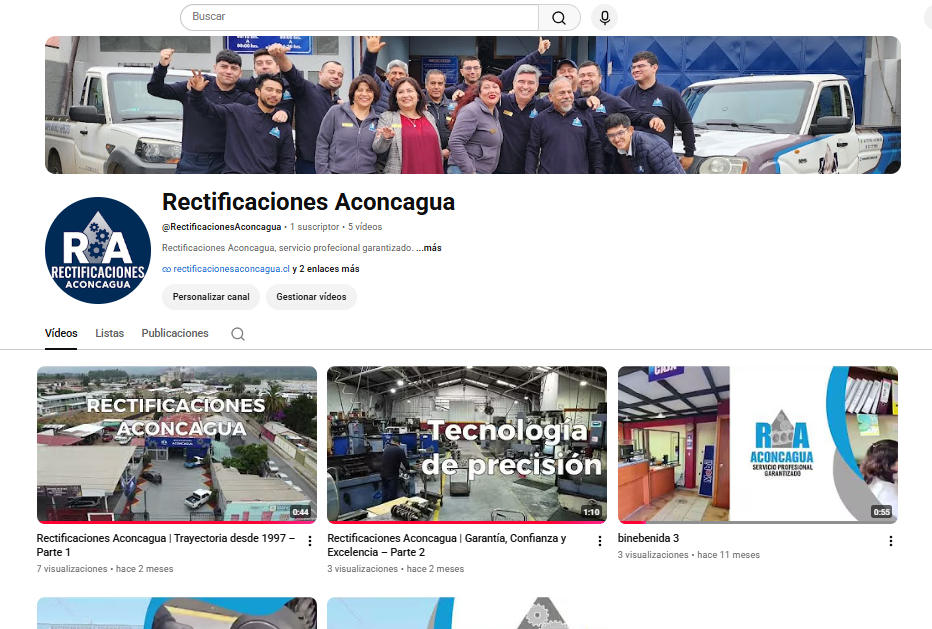Screen dimensions: 932x629
Task: Click '3 visualizaciones • hace 11 meses' text
Action: [x=689, y=555]
